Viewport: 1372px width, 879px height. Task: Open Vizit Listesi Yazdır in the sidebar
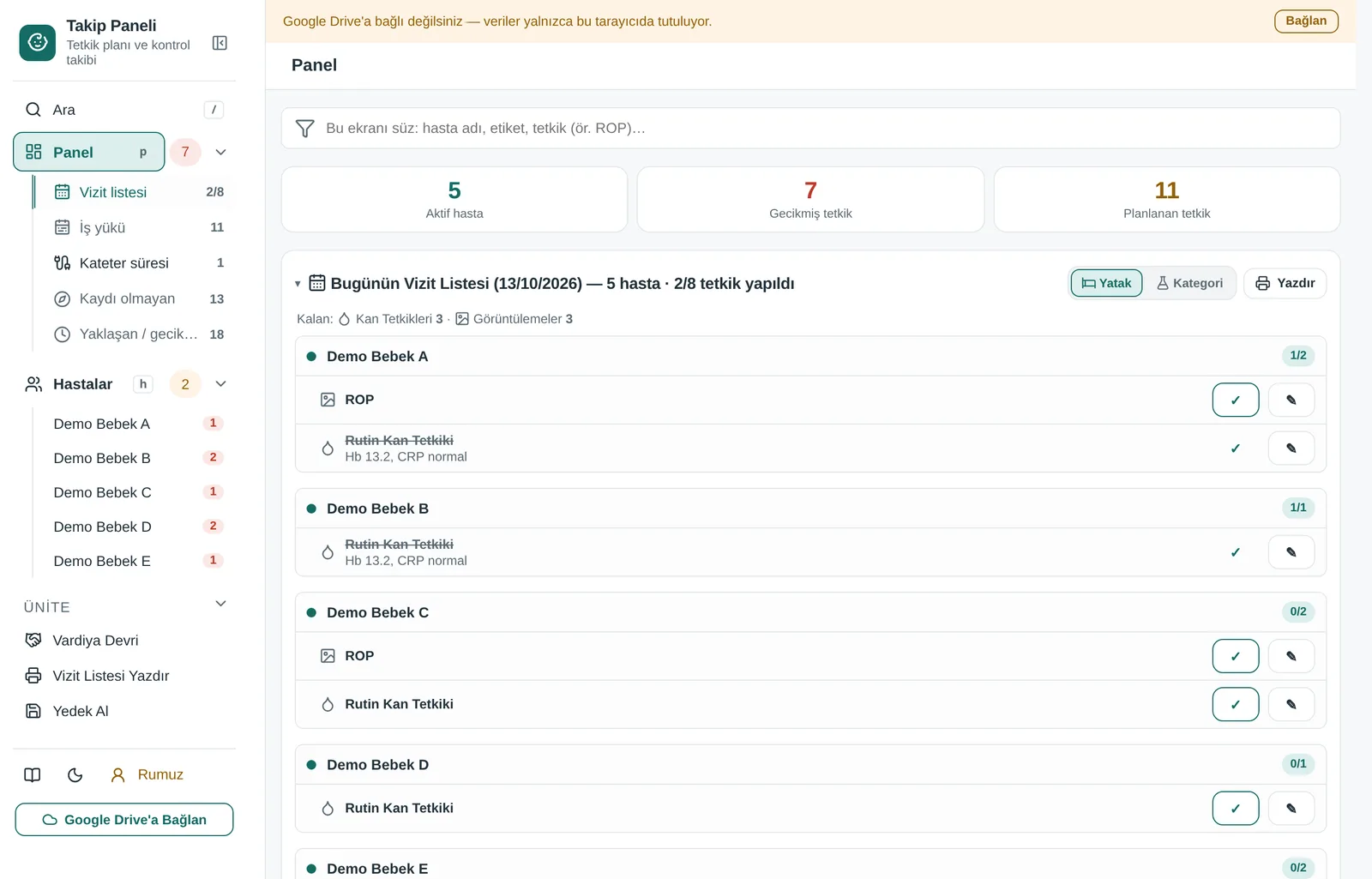124,676
